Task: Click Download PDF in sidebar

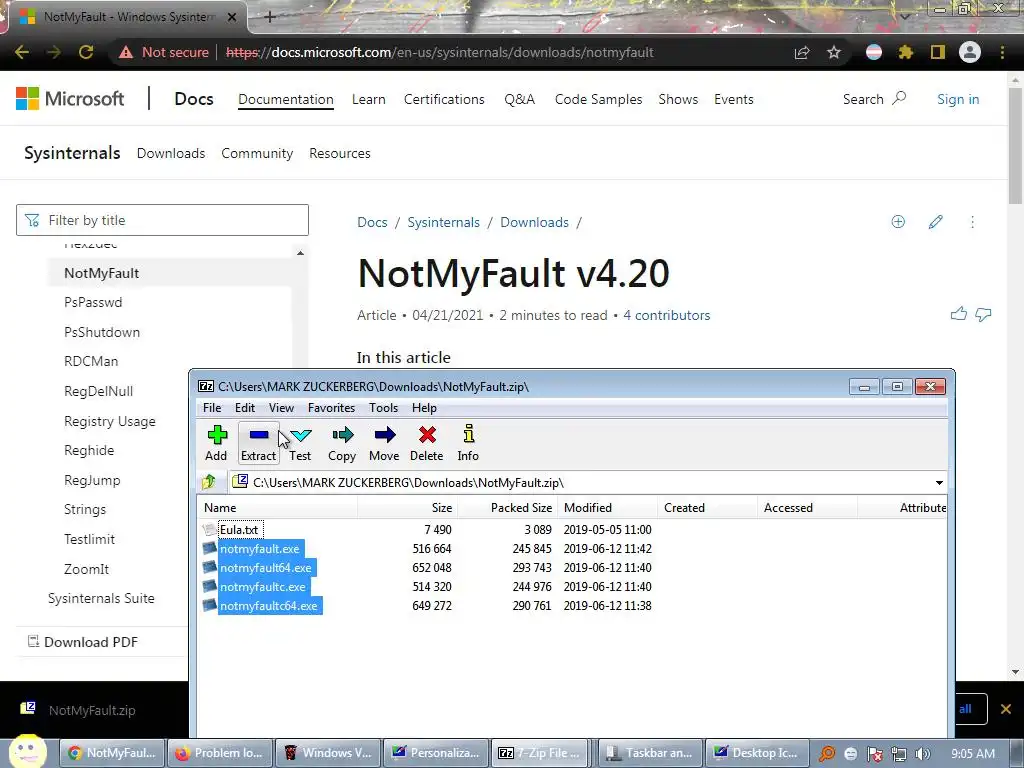Action: coord(83,642)
